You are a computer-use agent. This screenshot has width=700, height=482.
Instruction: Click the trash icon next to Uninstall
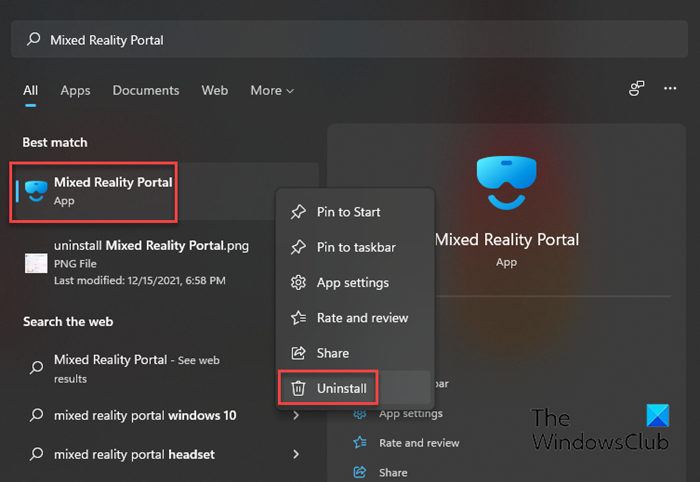[298, 388]
